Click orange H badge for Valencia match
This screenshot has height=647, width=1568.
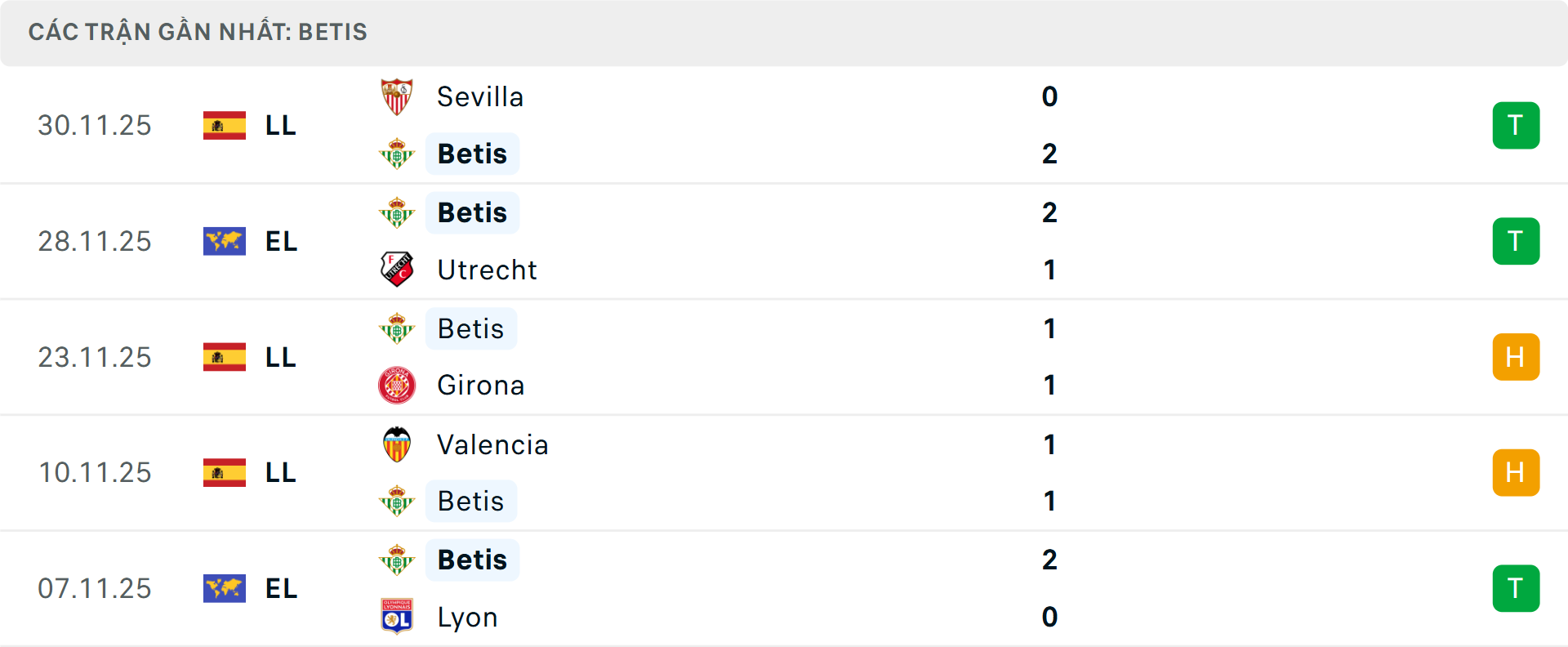pos(1516,473)
